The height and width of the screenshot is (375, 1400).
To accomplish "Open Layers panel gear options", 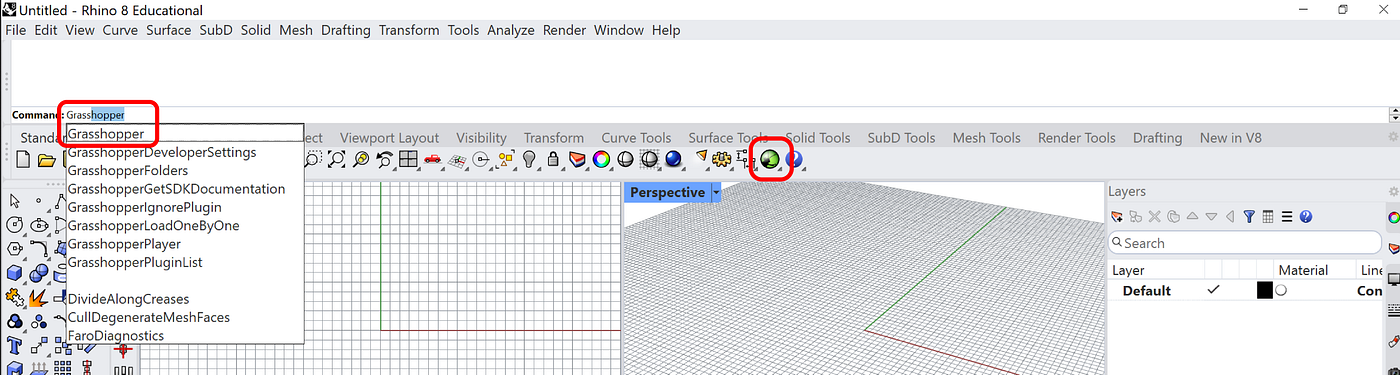I will coord(1393,191).
